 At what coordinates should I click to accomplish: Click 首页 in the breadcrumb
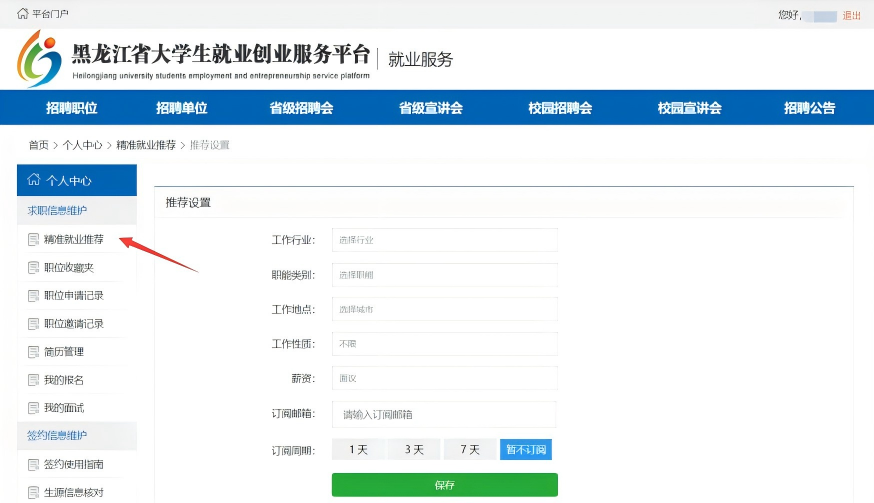pos(38,145)
